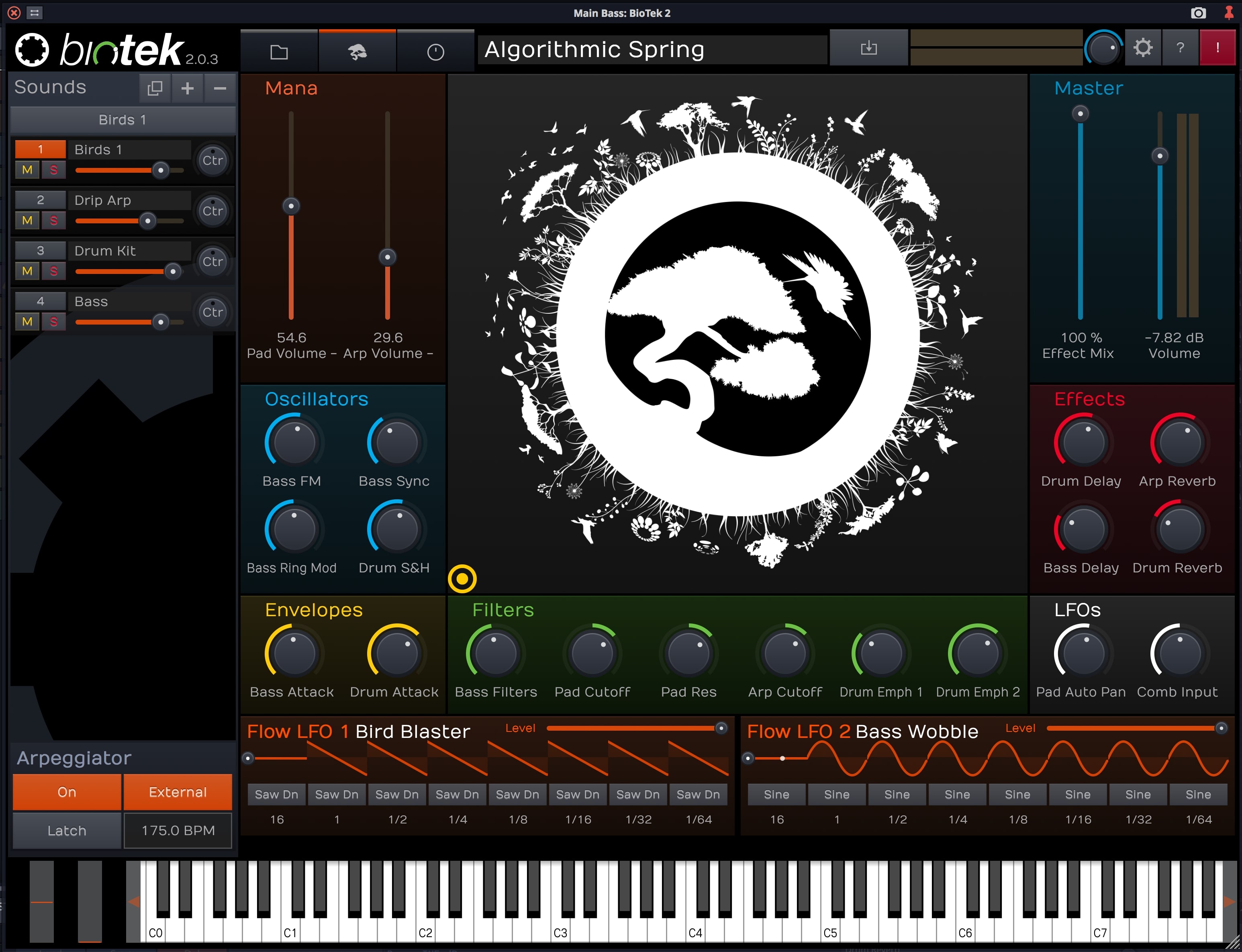Take a screenshot with camera icon
Screen dimensions: 1242x952
[x=1198, y=12]
